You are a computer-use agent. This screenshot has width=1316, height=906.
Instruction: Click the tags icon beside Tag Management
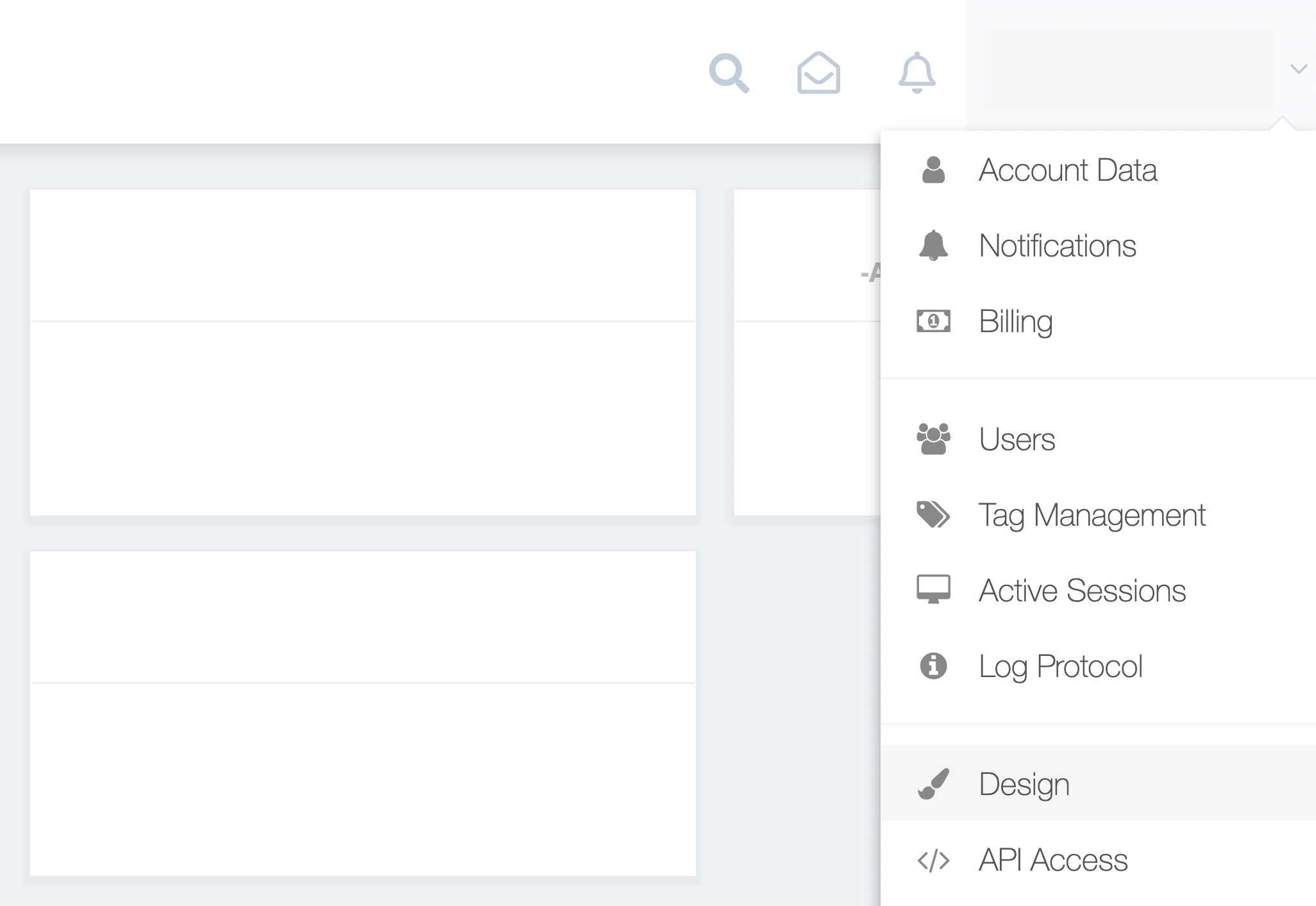(933, 515)
